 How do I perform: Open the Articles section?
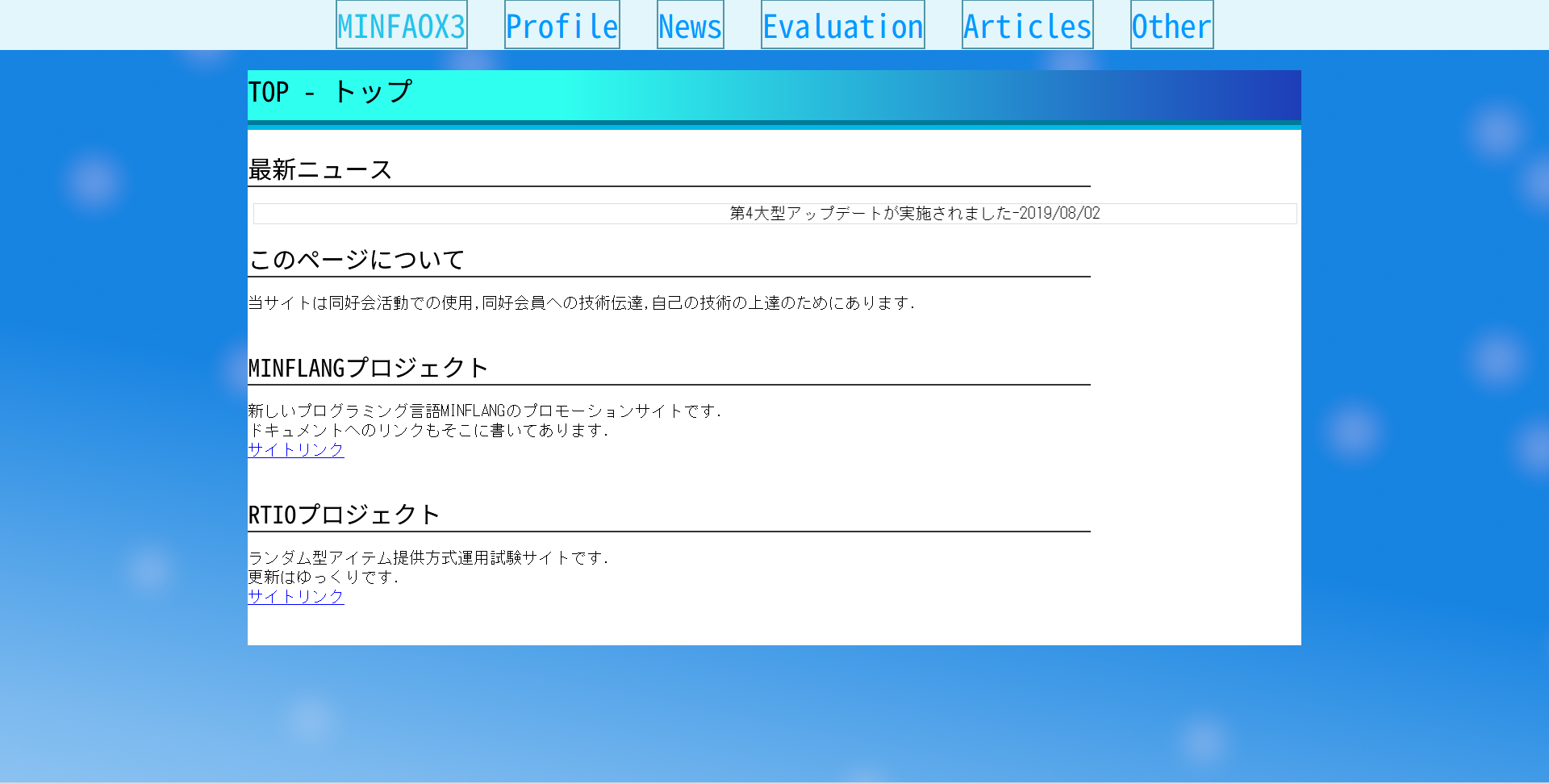tap(1027, 26)
